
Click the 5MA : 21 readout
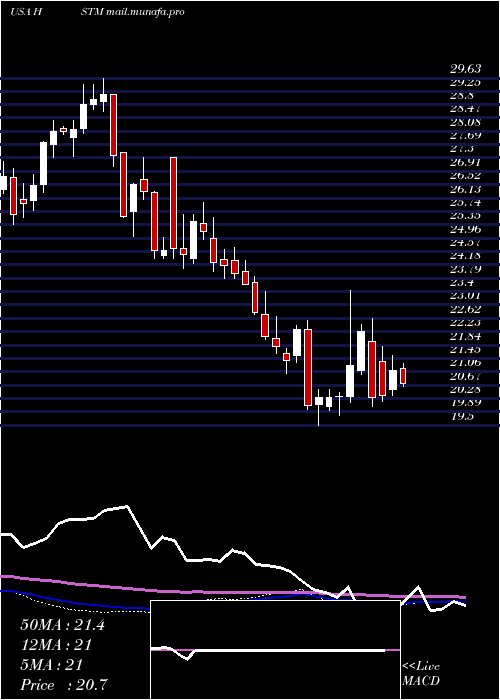(51, 665)
